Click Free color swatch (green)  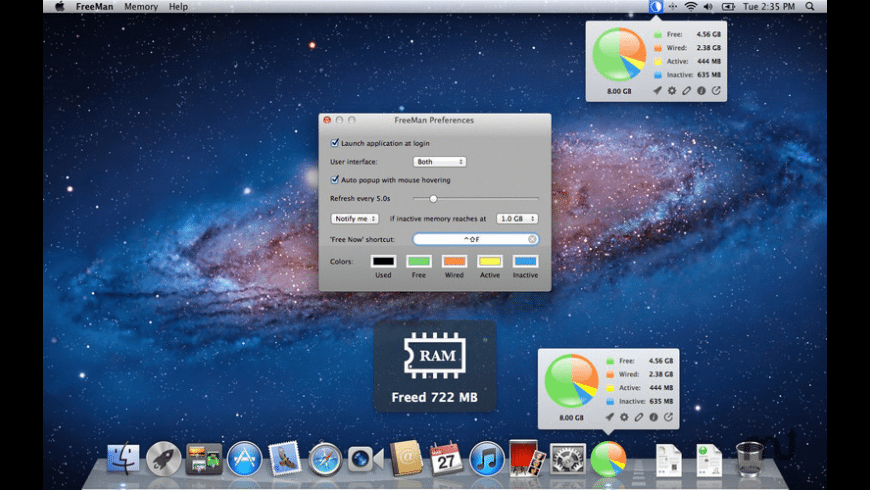tap(419, 261)
